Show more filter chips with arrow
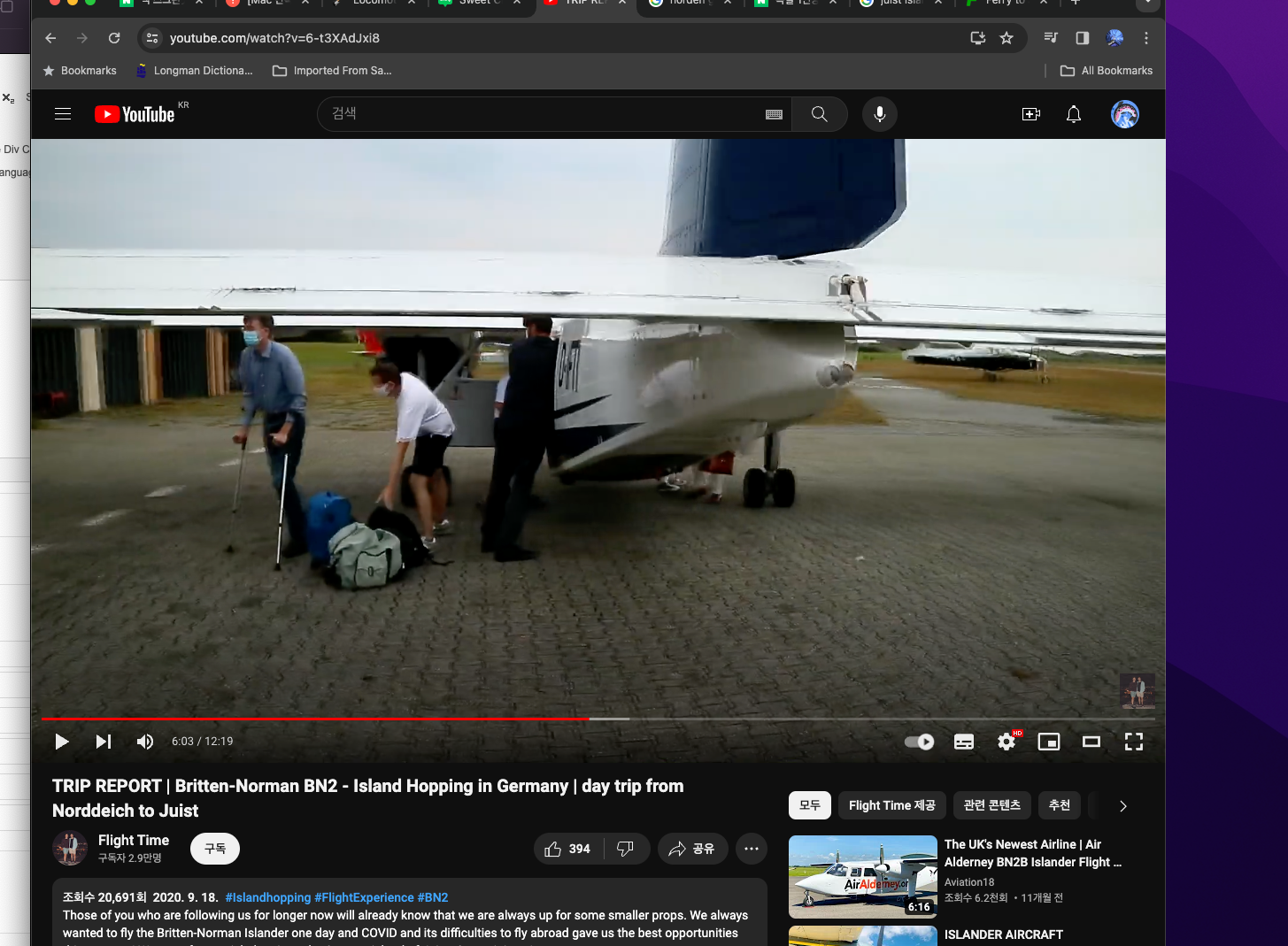 coord(1123,805)
